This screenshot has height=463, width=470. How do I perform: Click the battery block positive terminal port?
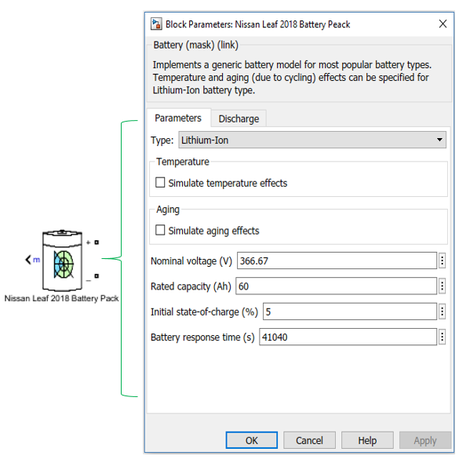click(96, 242)
